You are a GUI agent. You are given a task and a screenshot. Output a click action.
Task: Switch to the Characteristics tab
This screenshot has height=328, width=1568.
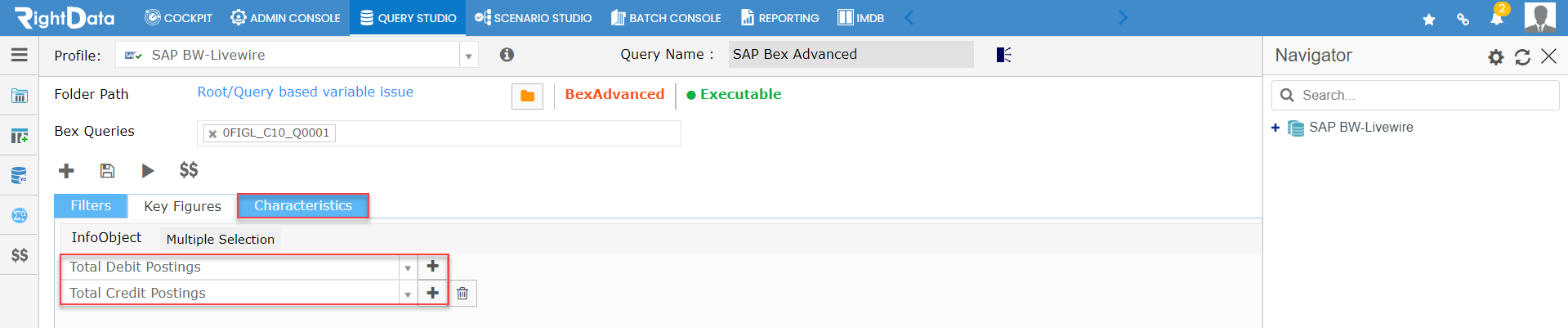303,205
